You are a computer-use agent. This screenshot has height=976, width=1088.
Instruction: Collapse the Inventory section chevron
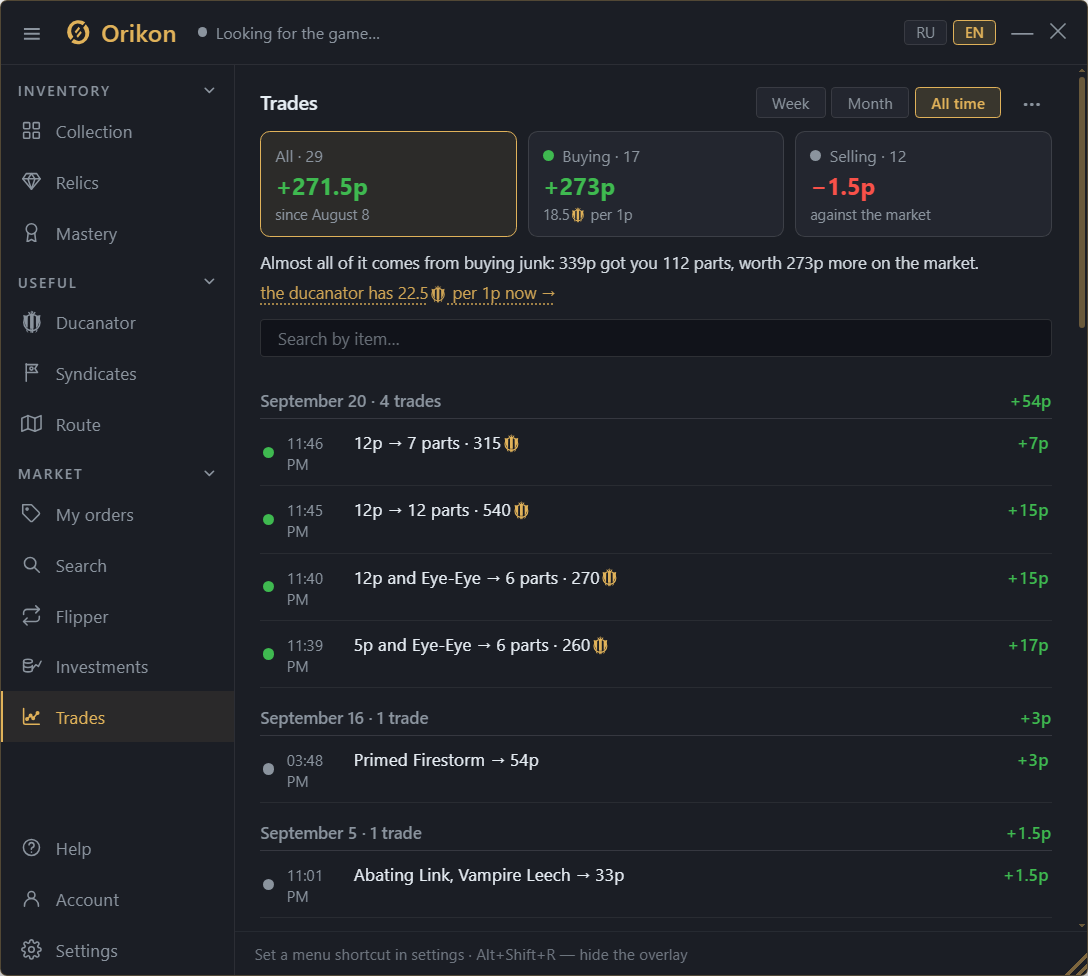[209, 91]
